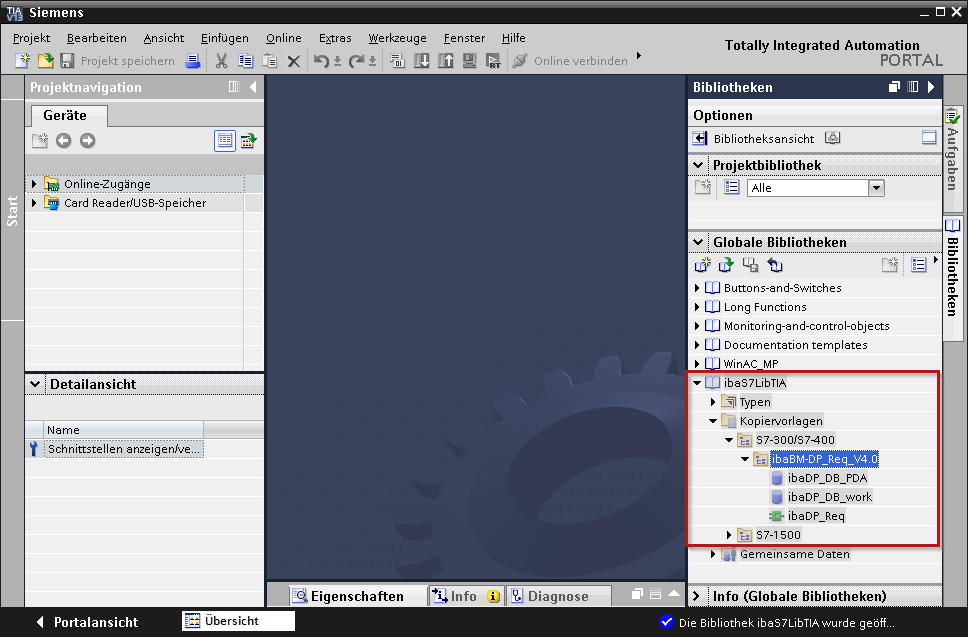Click the new project icon in toolbar
Screen dimensions: 968x637
22,60
